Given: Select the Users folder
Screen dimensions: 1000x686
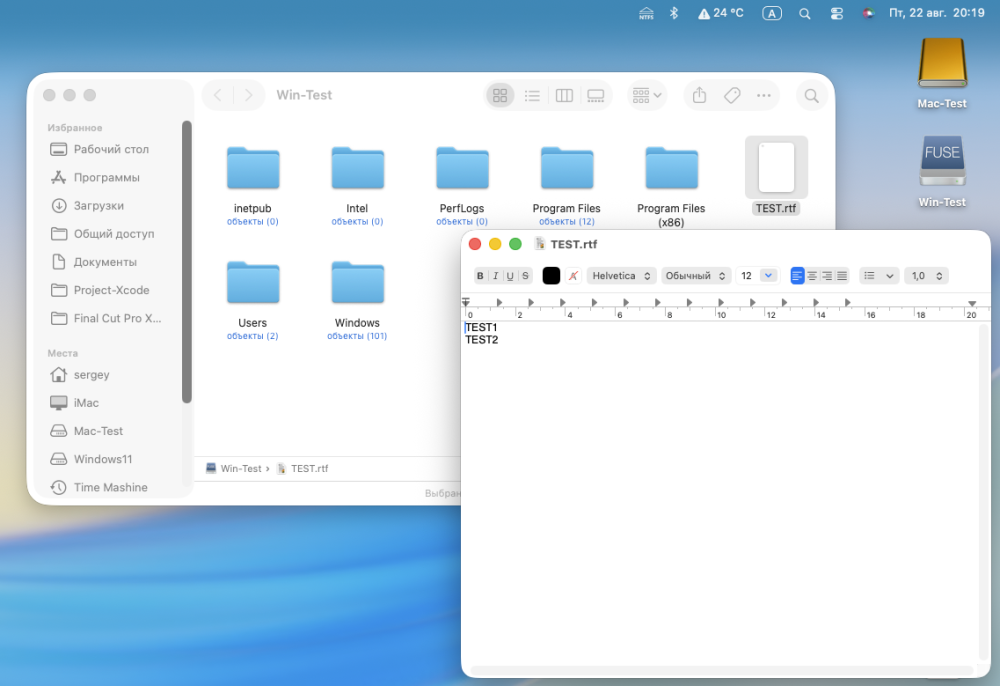Looking at the screenshot, I should click(253, 282).
